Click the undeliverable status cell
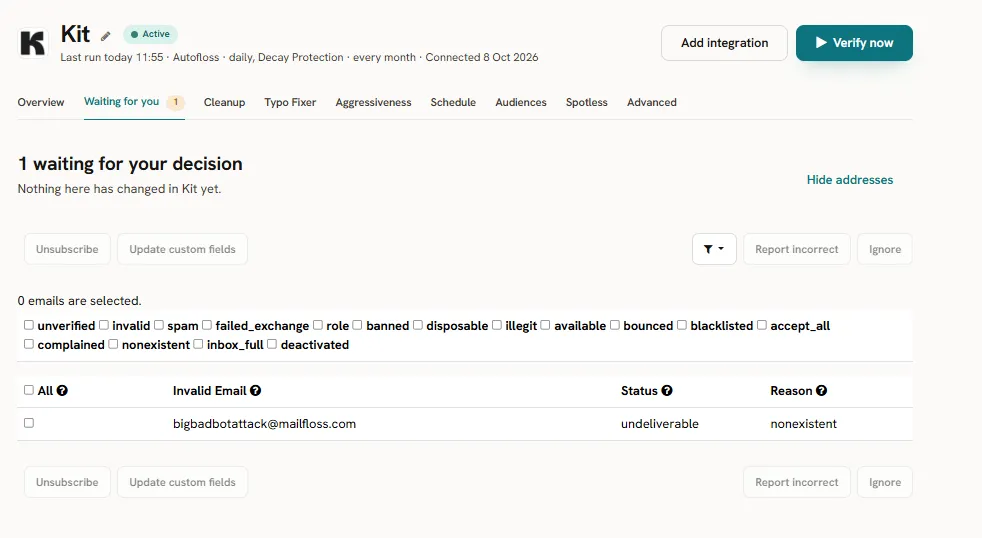Viewport: 982px width, 538px height. click(659, 424)
